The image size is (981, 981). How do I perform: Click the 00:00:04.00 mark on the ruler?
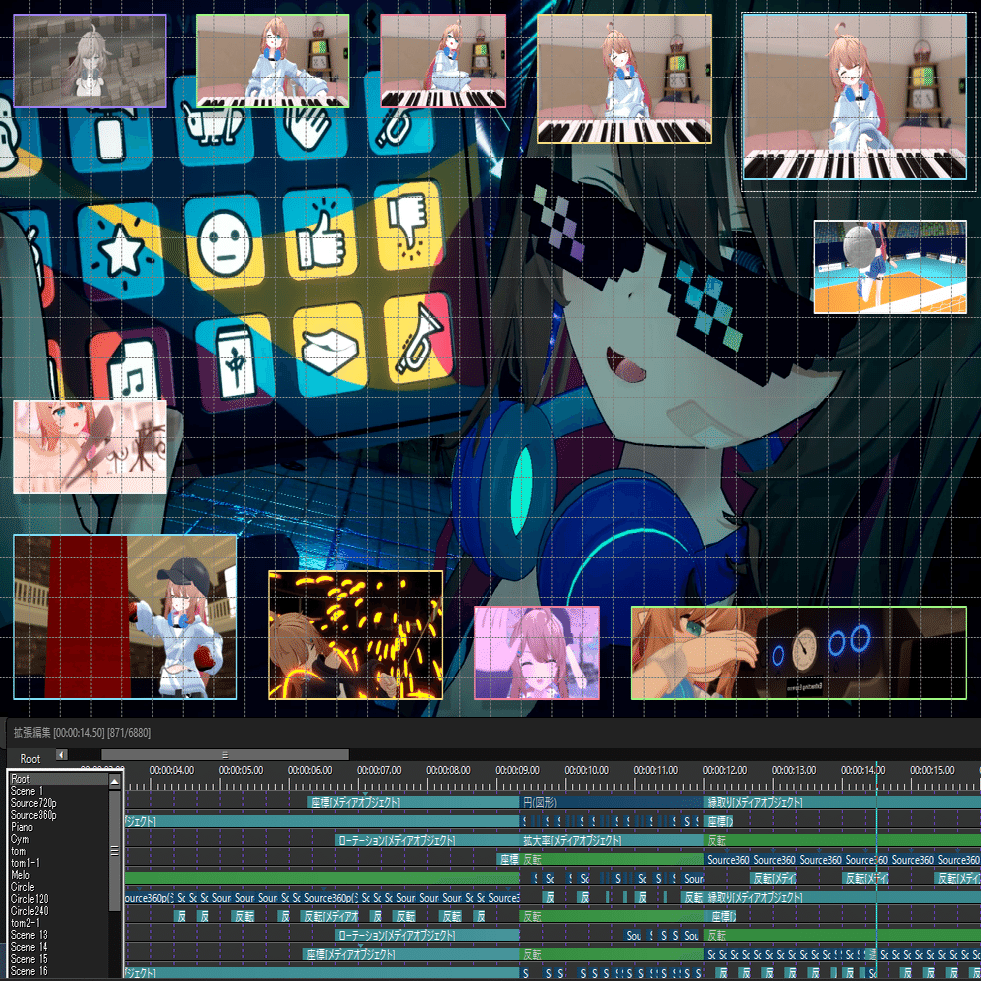tap(171, 770)
